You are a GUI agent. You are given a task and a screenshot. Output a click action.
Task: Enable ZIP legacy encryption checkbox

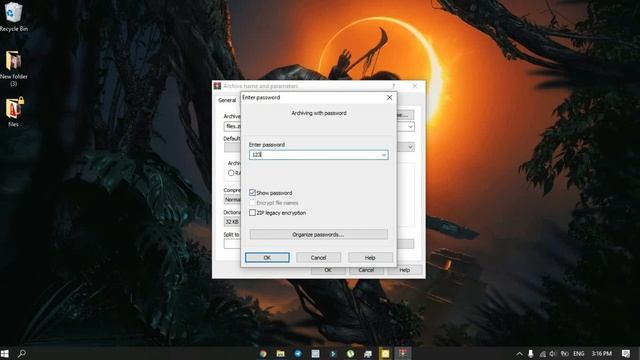click(x=252, y=213)
